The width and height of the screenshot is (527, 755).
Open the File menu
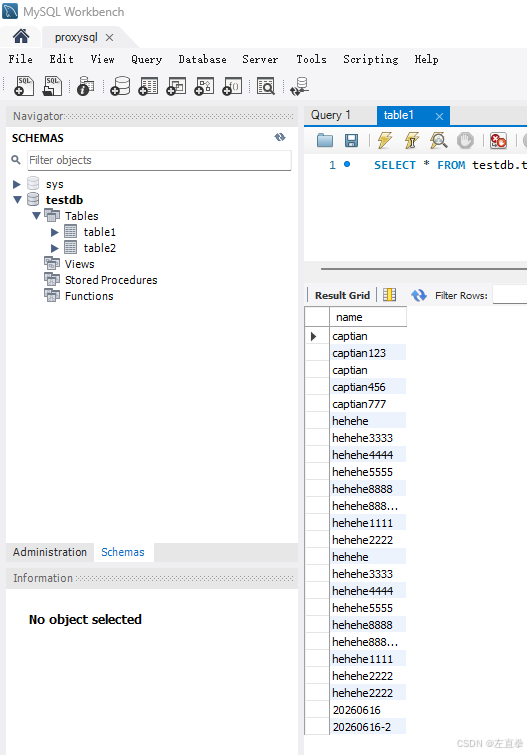point(20,59)
